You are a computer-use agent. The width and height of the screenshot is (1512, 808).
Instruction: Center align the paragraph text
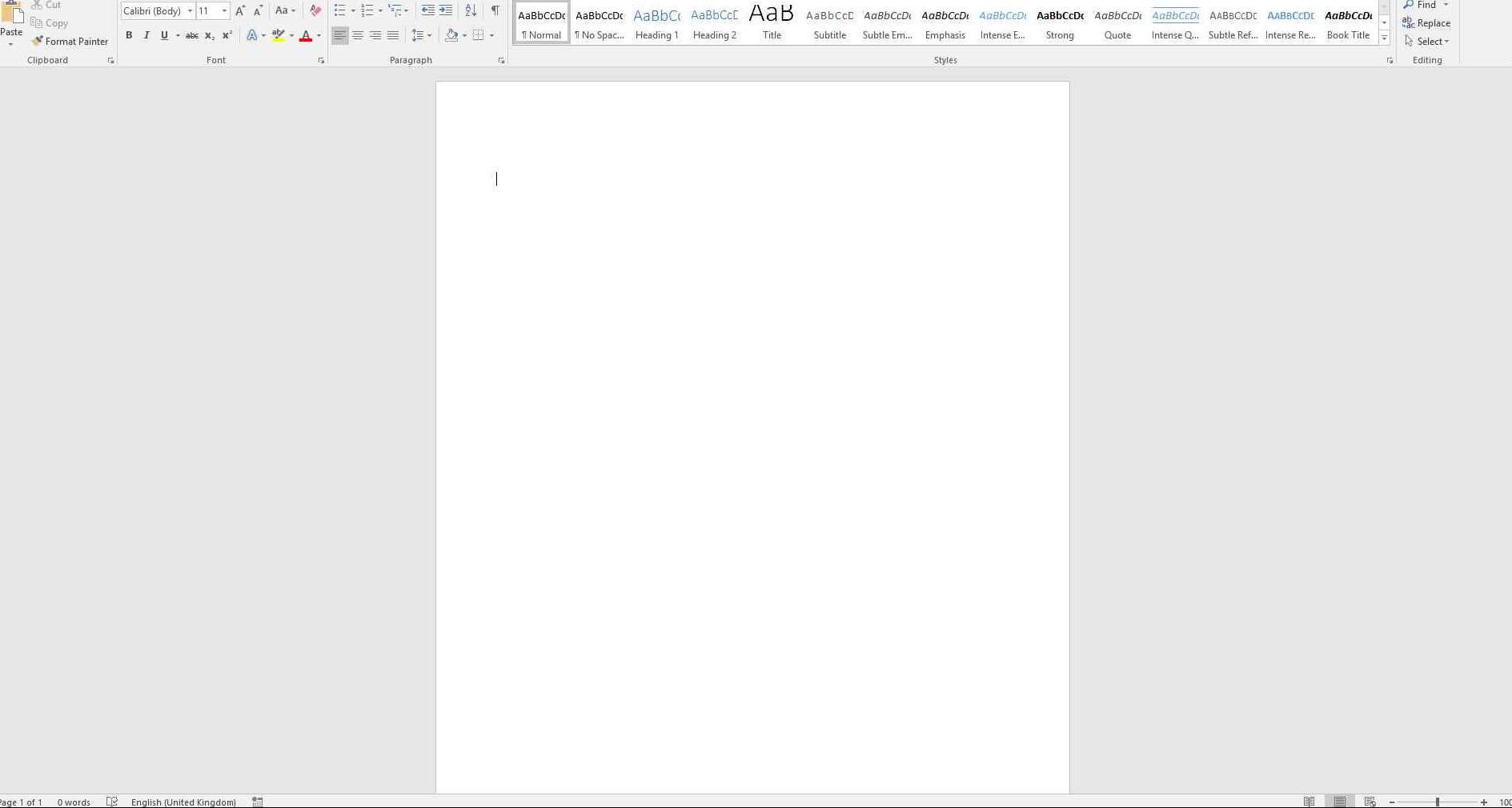pyautogui.click(x=358, y=35)
